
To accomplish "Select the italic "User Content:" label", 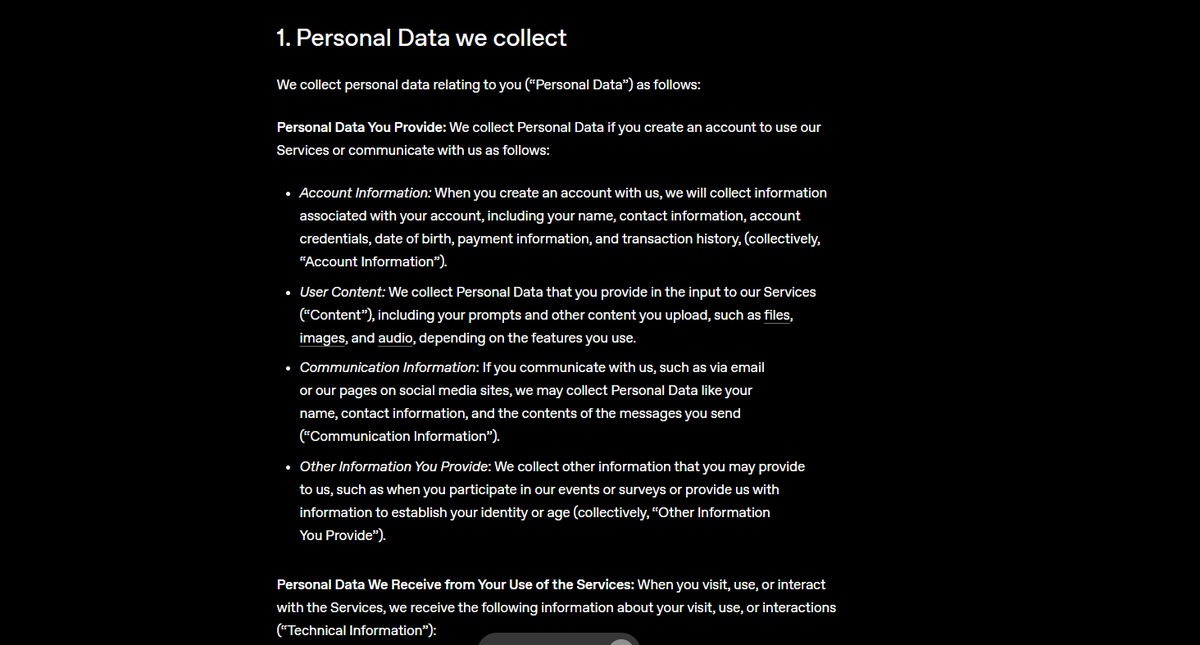I will (342, 292).
